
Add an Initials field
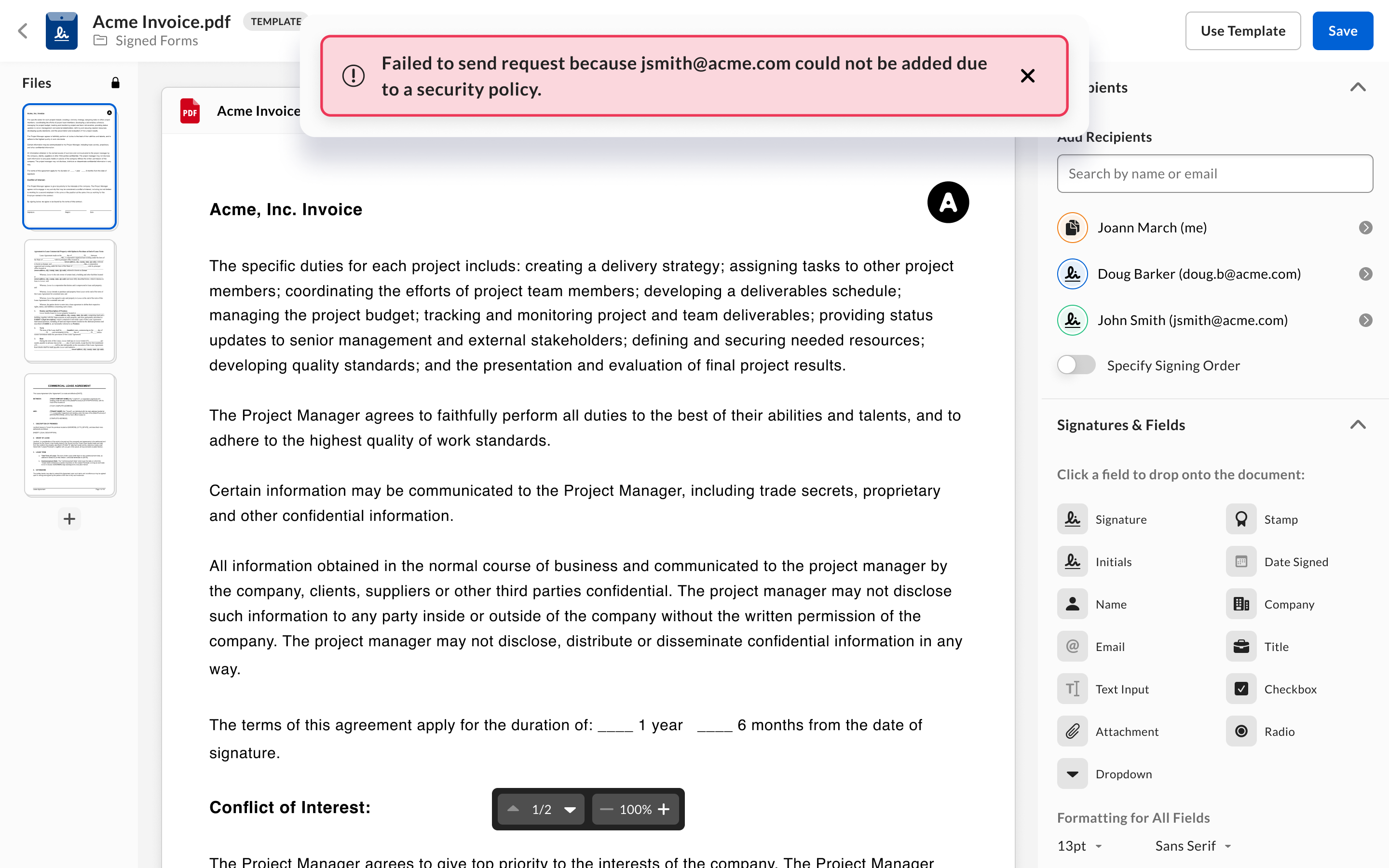pyautogui.click(x=1072, y=561)
